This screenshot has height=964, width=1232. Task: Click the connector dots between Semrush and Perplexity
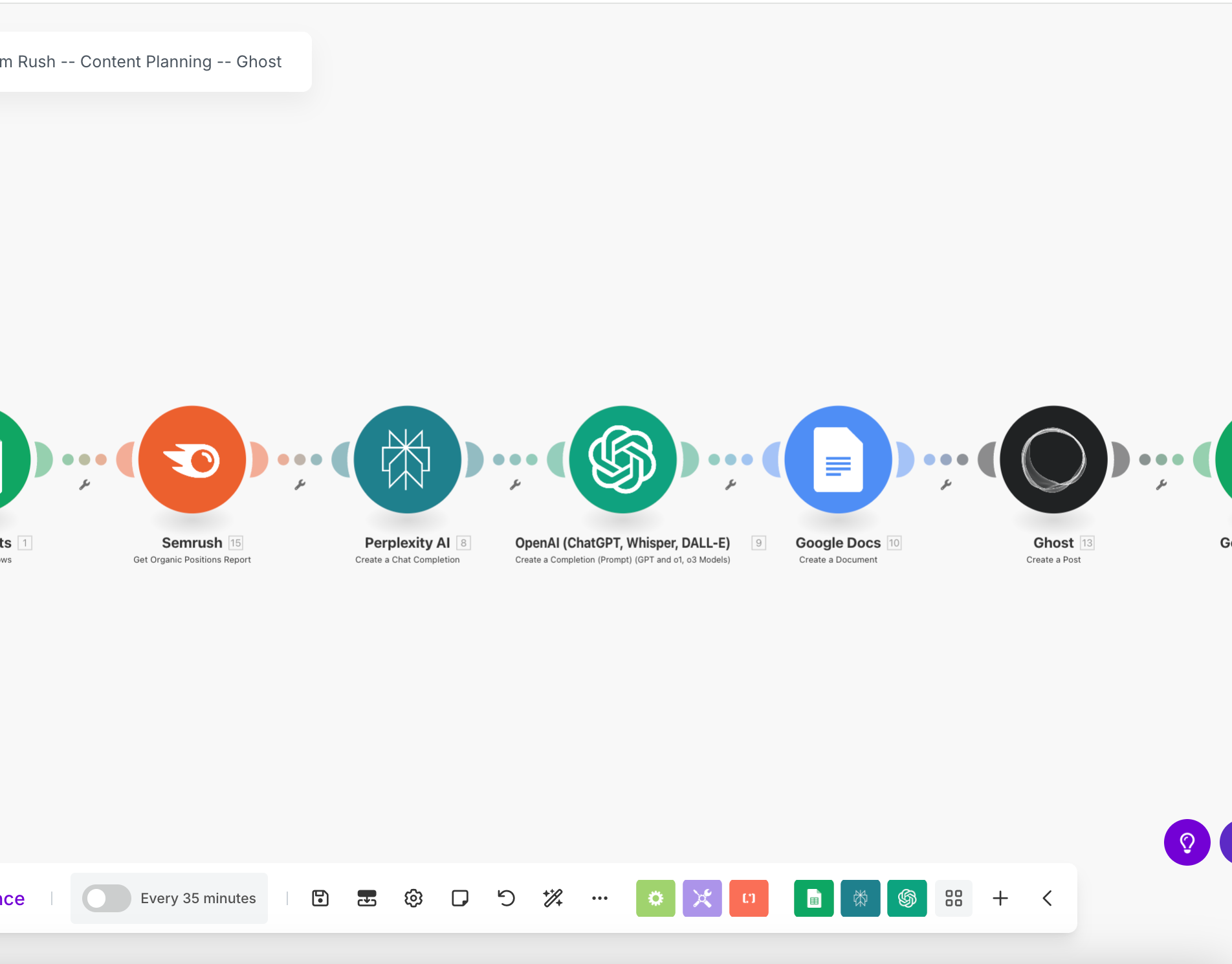300,459
